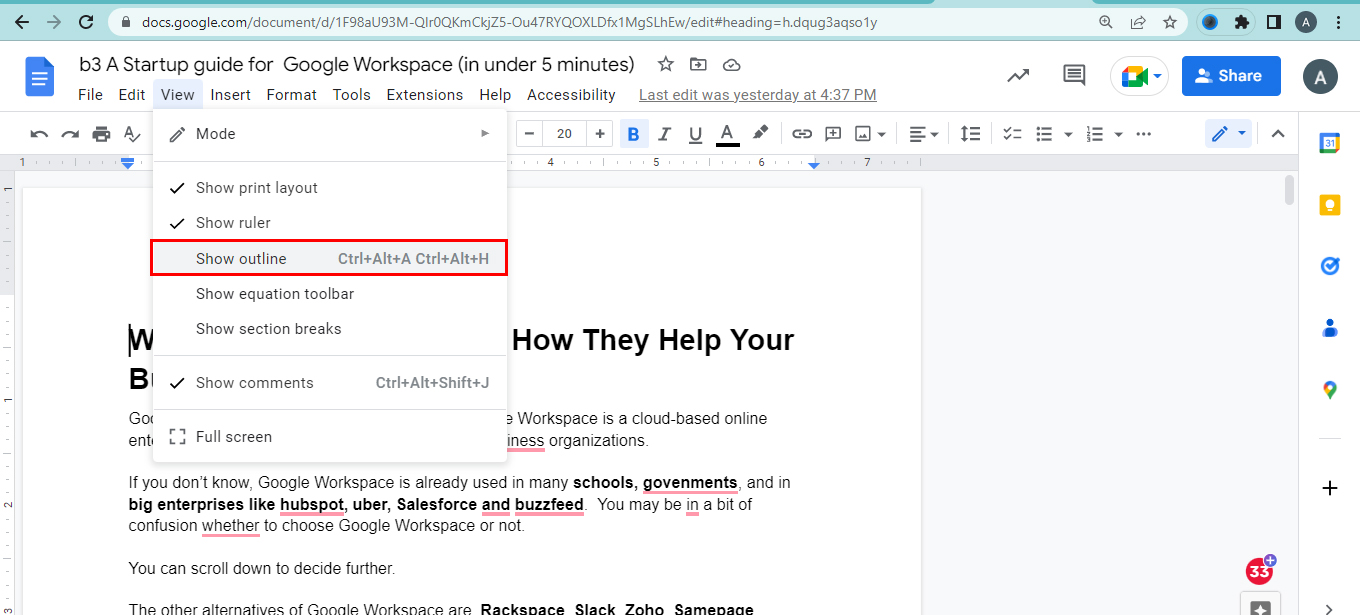
Task: Uncheck Show ruler
Action: 330,223
